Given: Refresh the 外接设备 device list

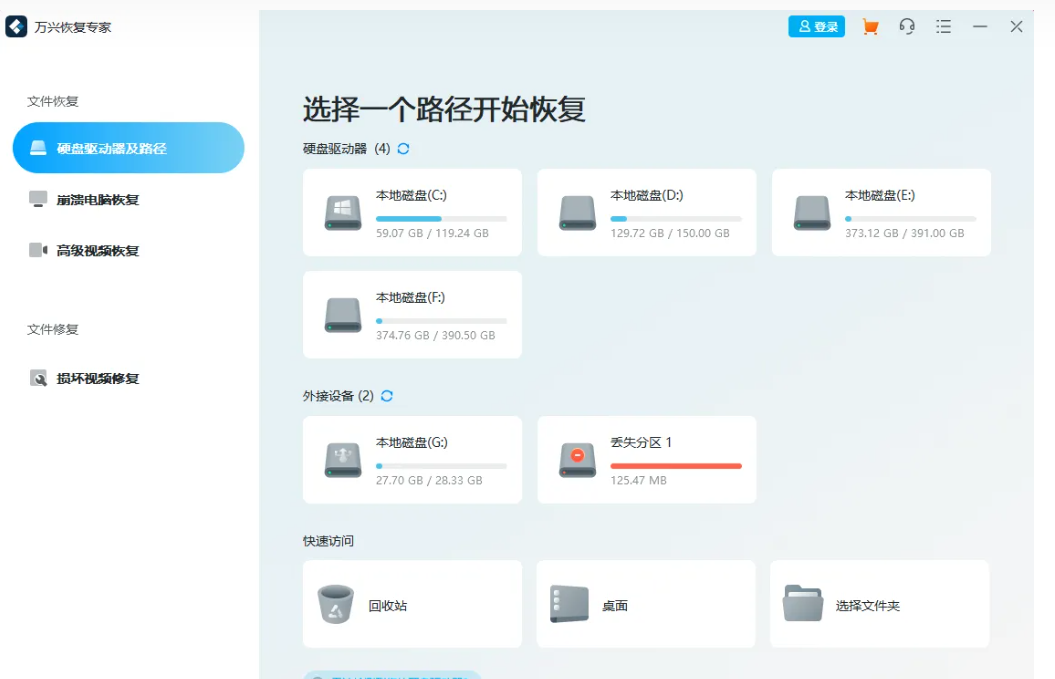Looking at the screenshot, I should (x=387, y=396).
